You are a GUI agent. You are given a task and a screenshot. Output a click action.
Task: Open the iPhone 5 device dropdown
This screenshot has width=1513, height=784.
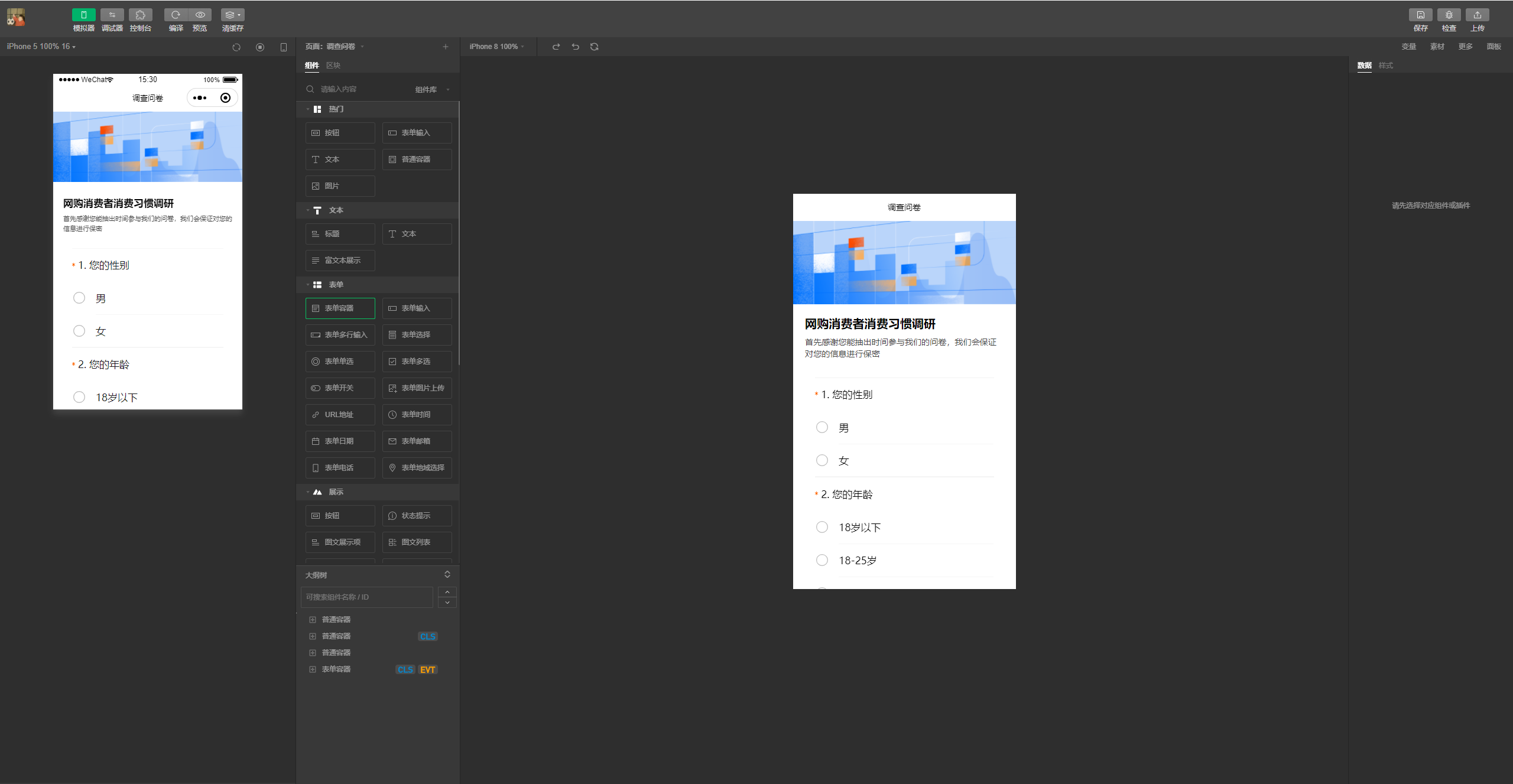pos(41,46)
